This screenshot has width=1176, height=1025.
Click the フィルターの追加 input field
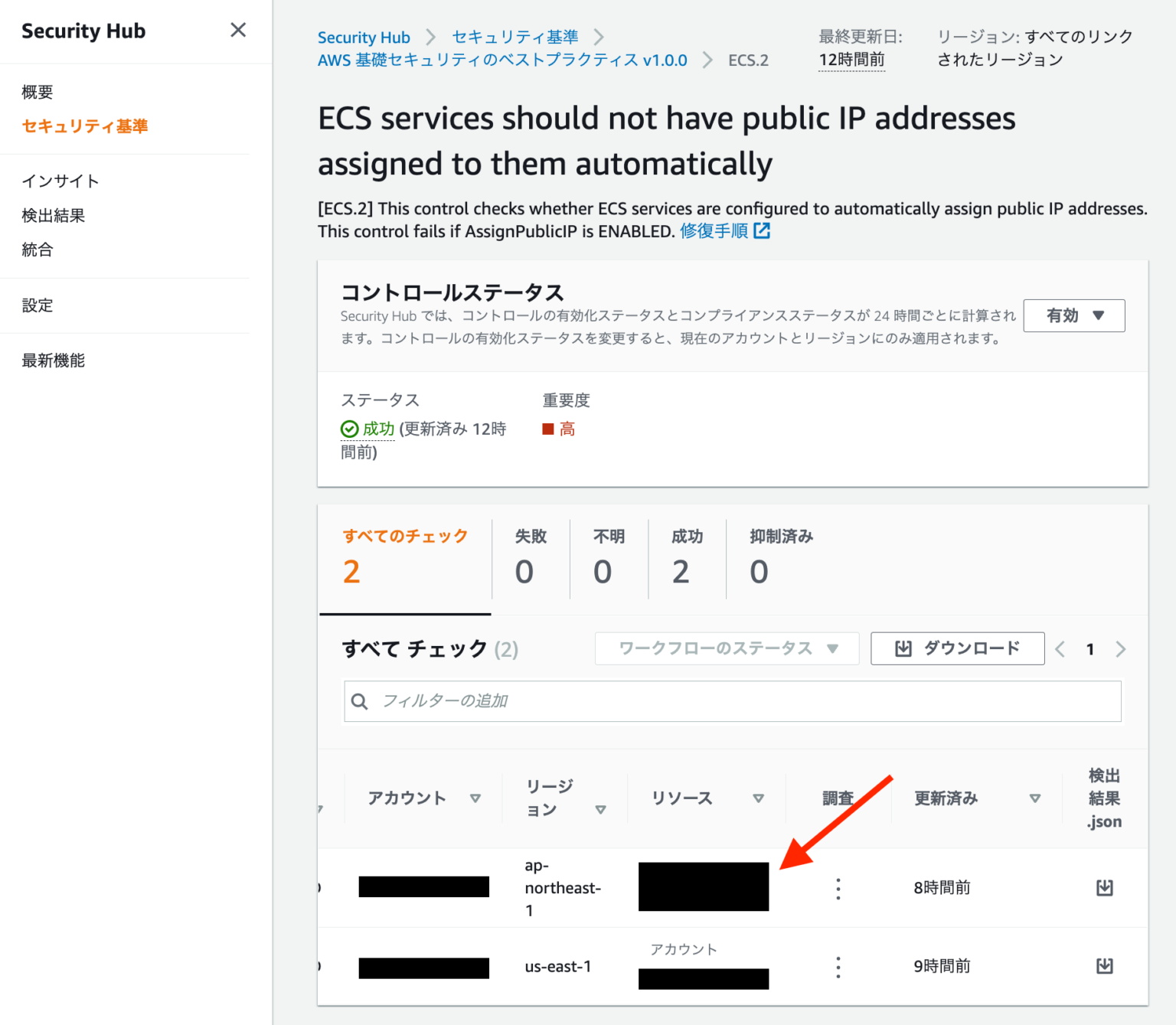tap(536, 700)
